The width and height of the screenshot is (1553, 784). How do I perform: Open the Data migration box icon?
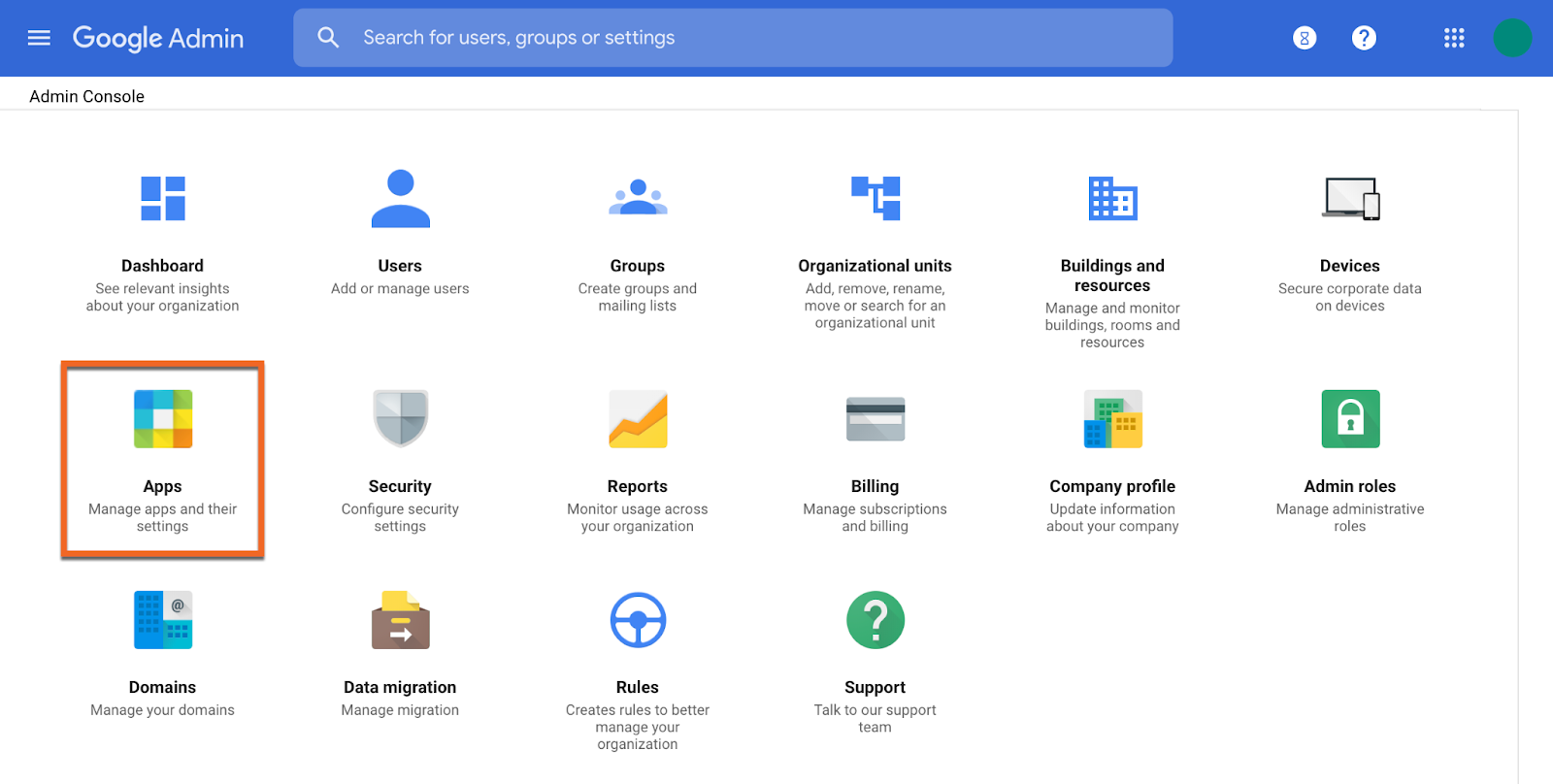click(400, 620)
